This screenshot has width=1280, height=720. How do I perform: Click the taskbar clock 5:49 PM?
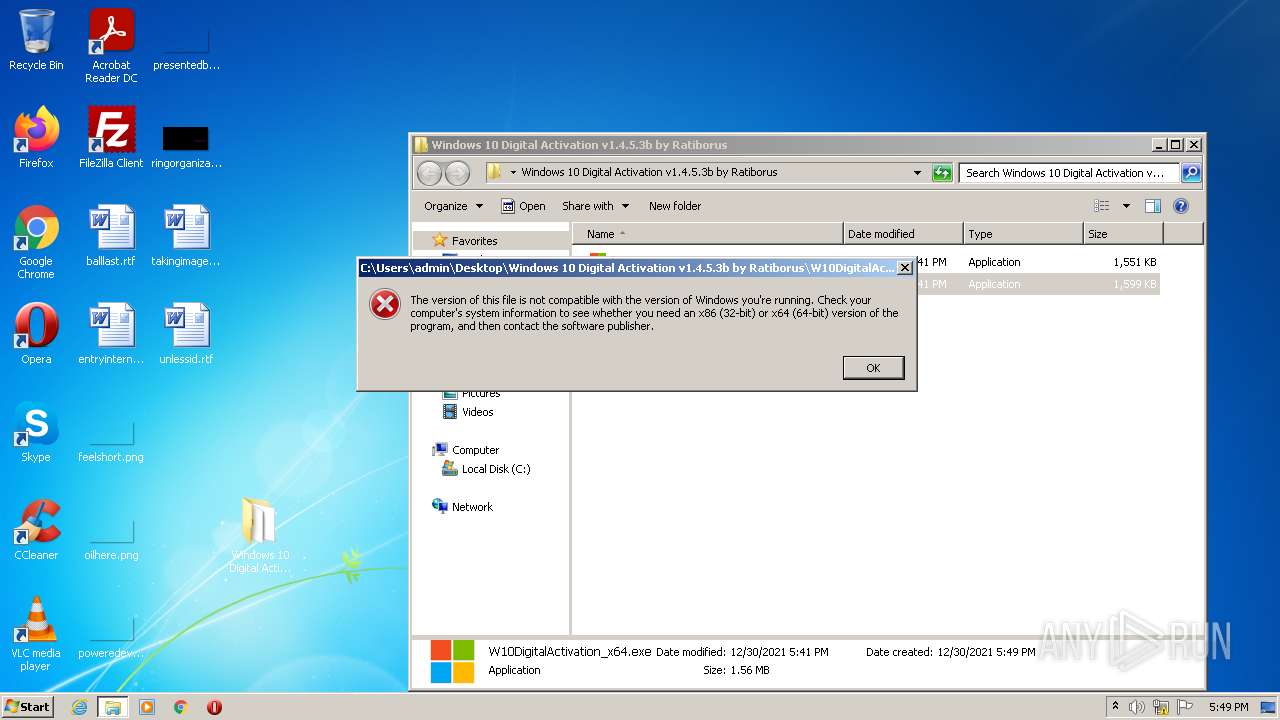[x=1228, y=707]
